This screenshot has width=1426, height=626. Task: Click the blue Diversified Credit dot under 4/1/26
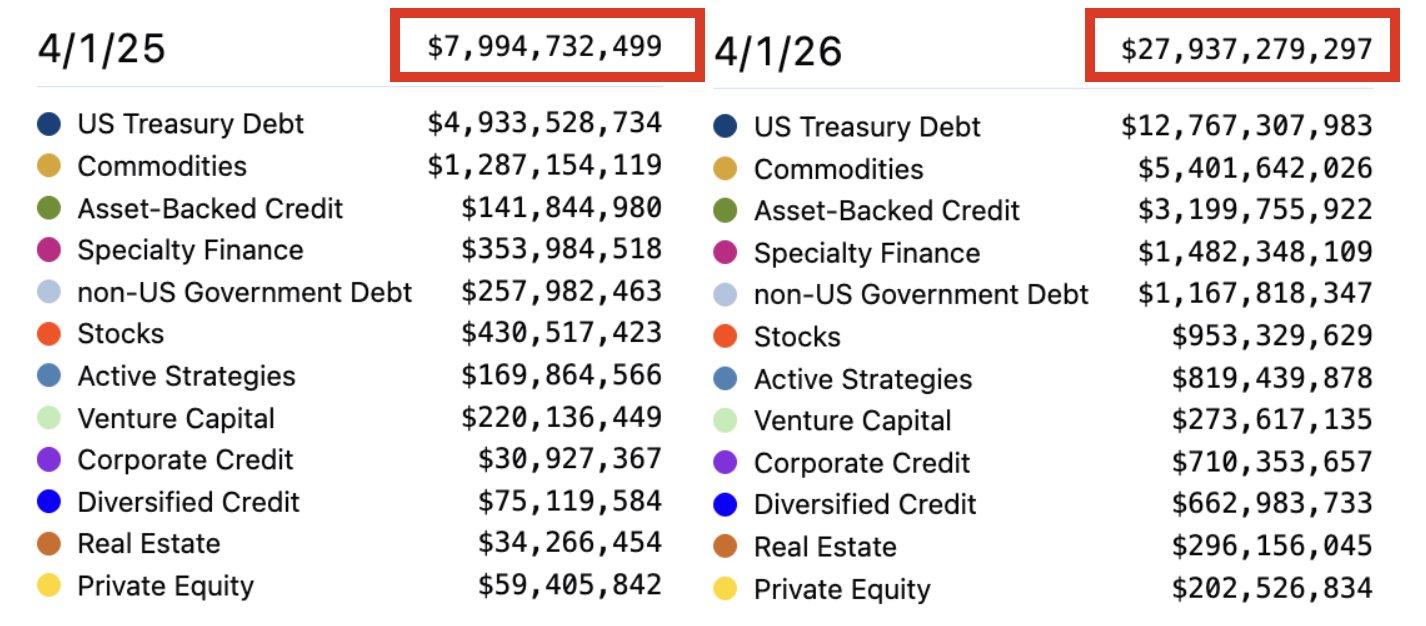pyautogui.click(x=726, y=505)
